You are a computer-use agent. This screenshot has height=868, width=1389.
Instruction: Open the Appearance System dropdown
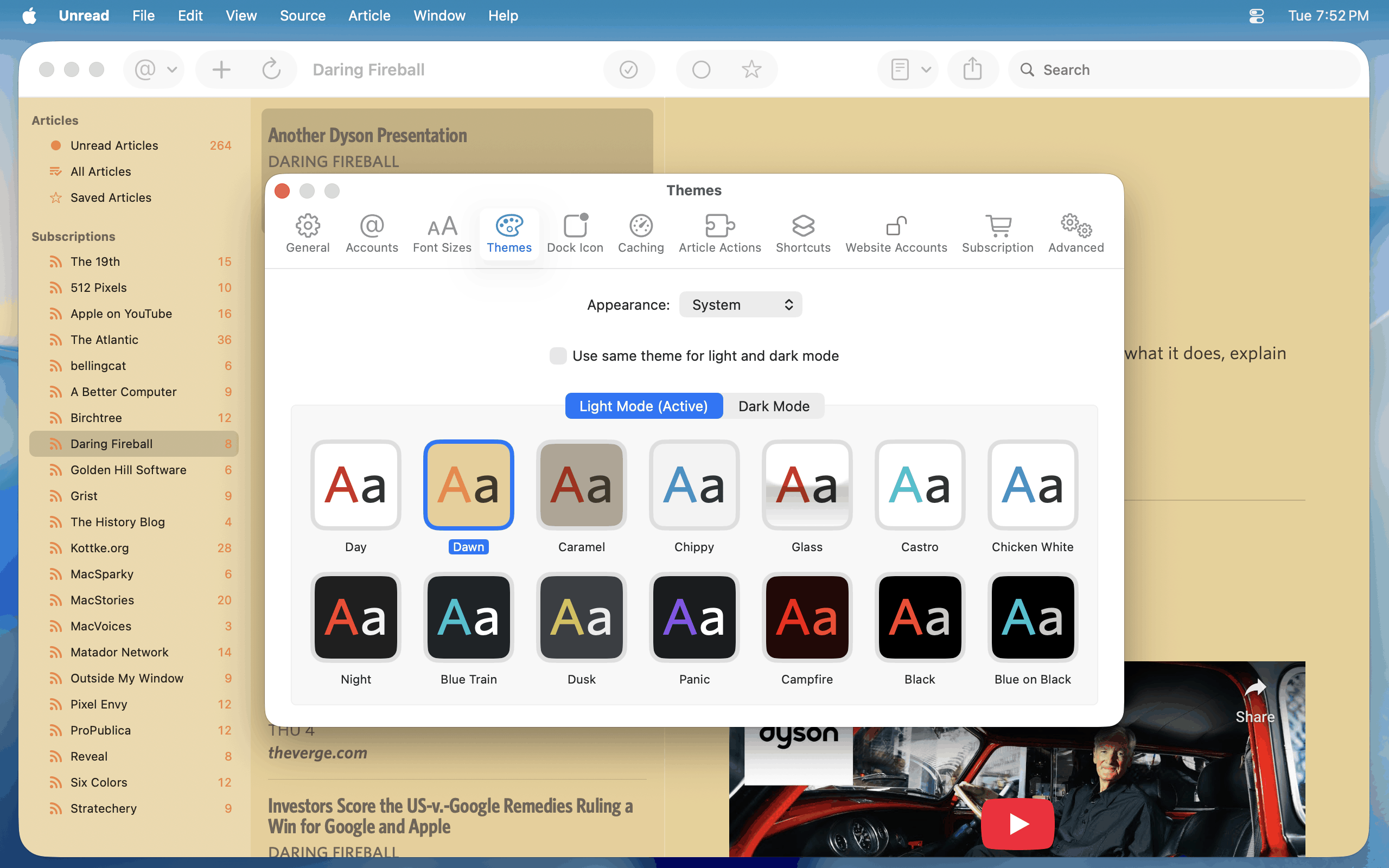(x=740, y=305)
